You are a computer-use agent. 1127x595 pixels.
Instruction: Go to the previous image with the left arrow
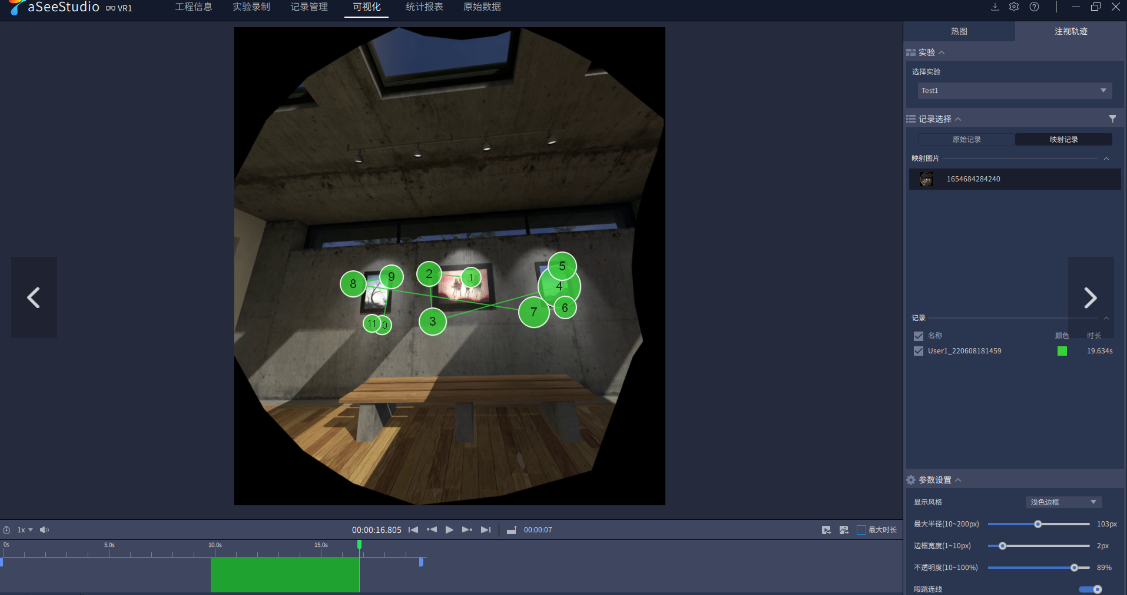click(x=34, y=297)
